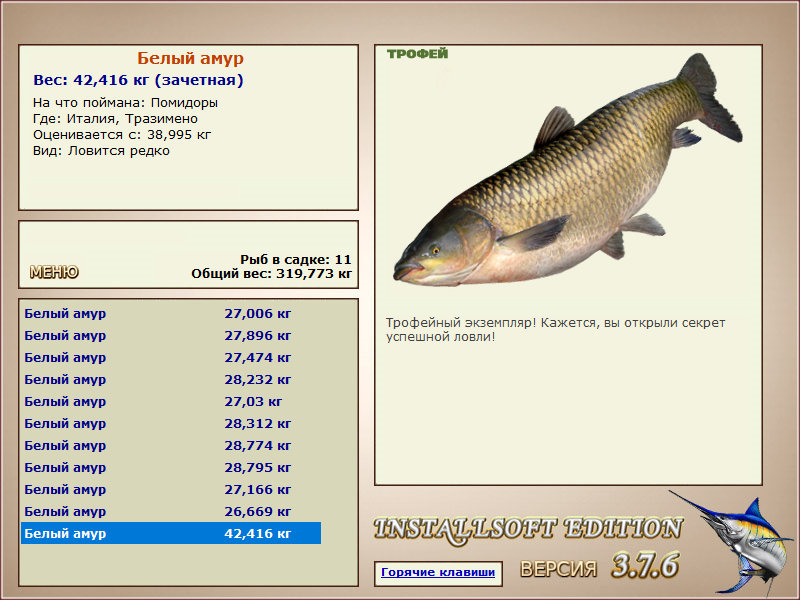Open the Горячие клавиши link
The width and height of the screenshot is (800, 600).
point(438,572)
